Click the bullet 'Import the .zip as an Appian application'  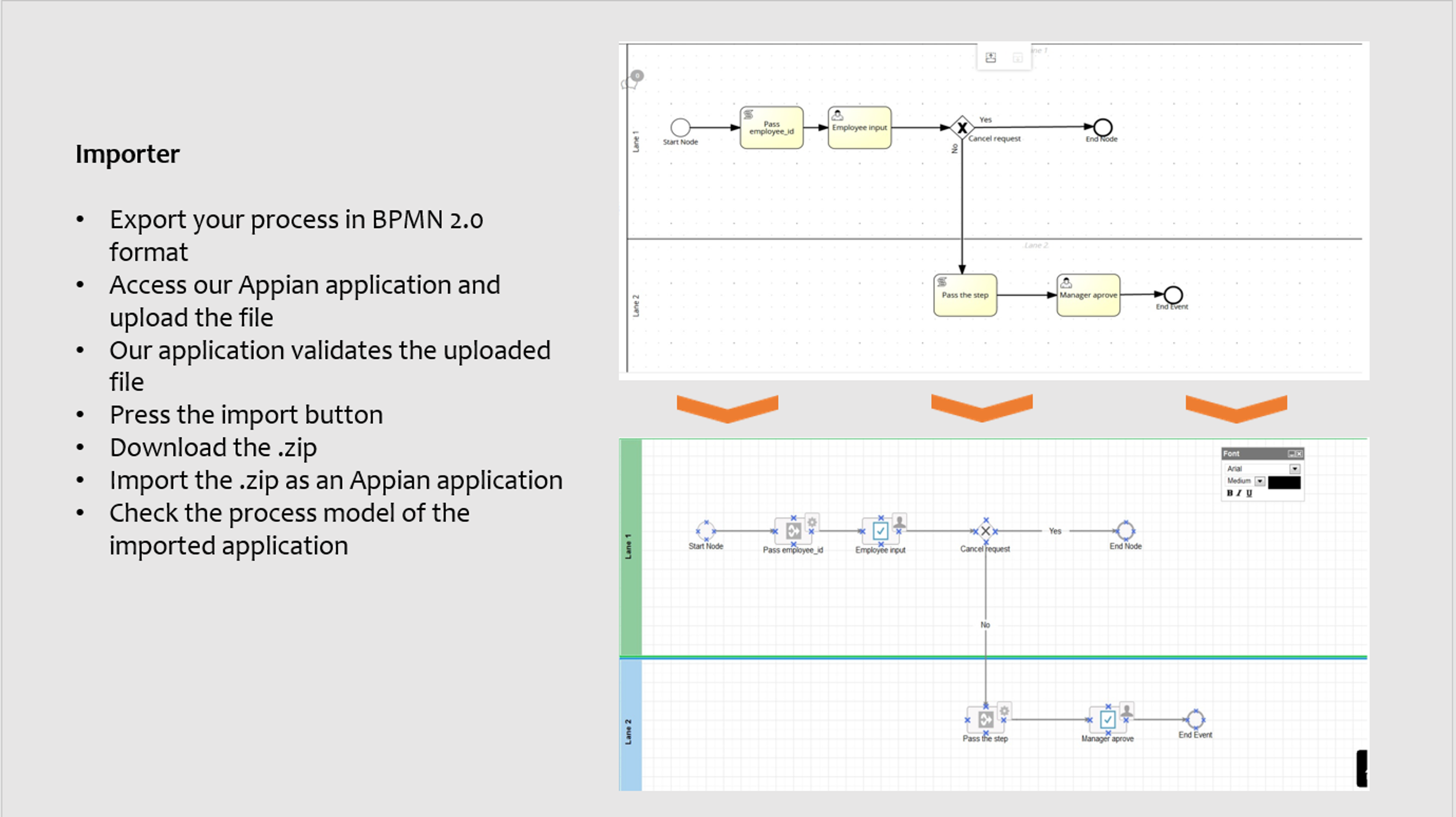coord(336,481)
